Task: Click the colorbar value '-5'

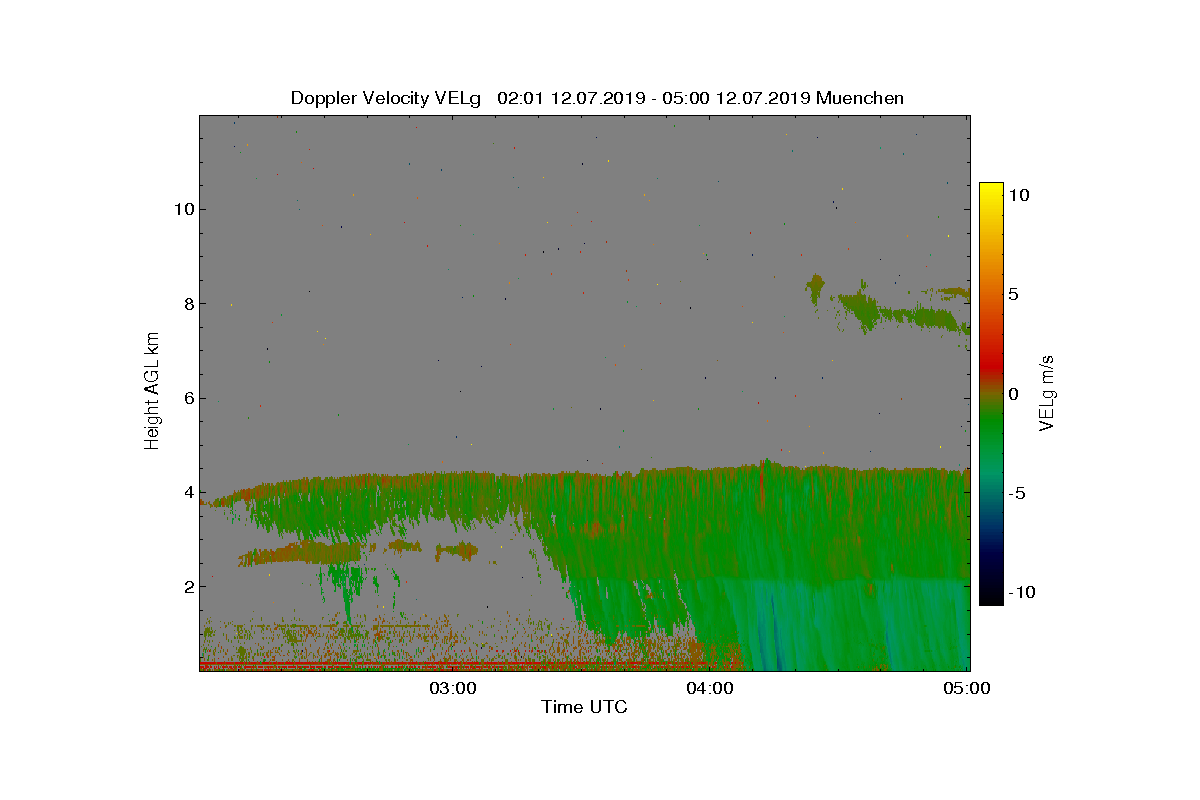Action: click(1016, 493)
